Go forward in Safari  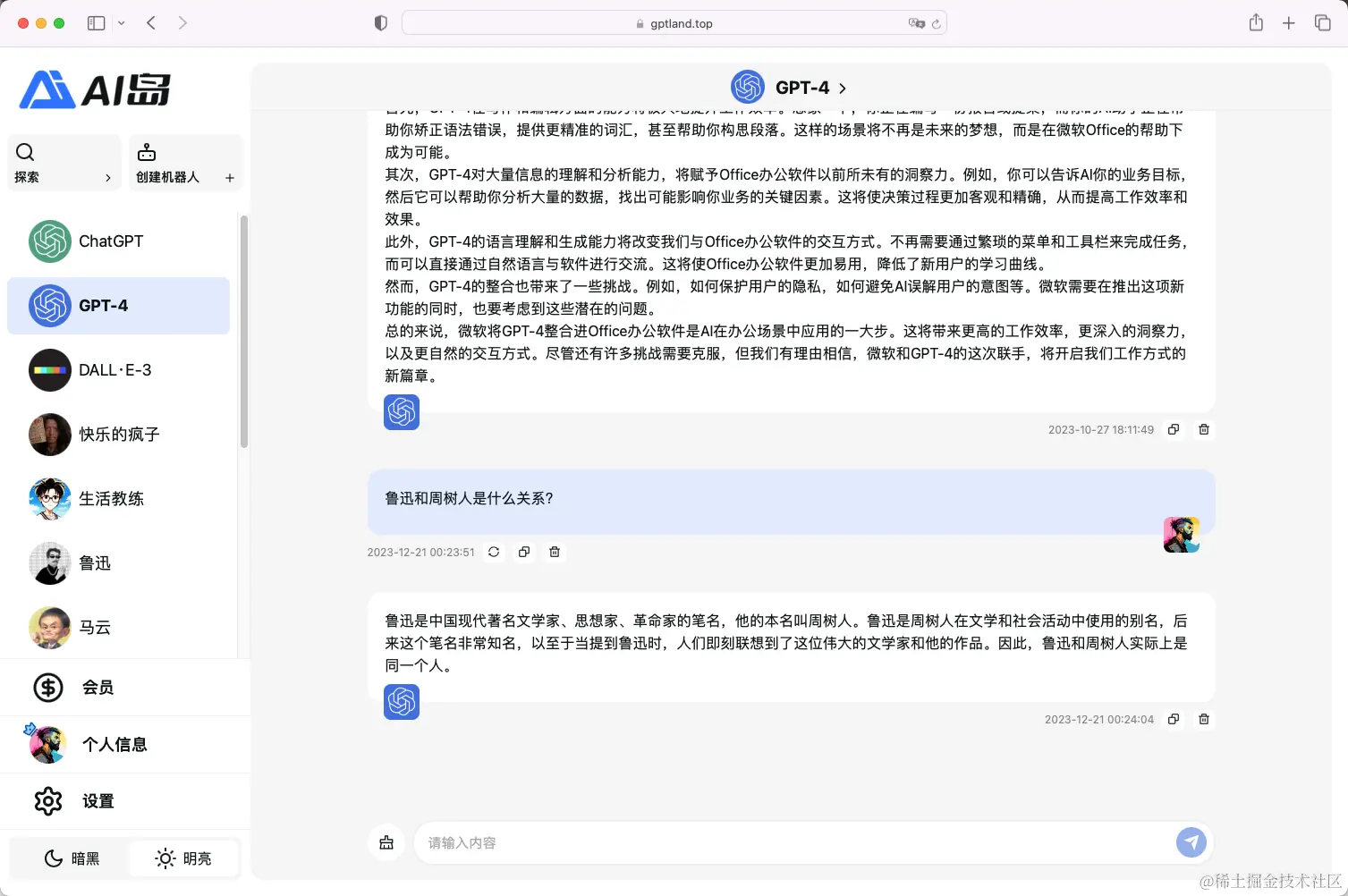(x=182, y=23)
